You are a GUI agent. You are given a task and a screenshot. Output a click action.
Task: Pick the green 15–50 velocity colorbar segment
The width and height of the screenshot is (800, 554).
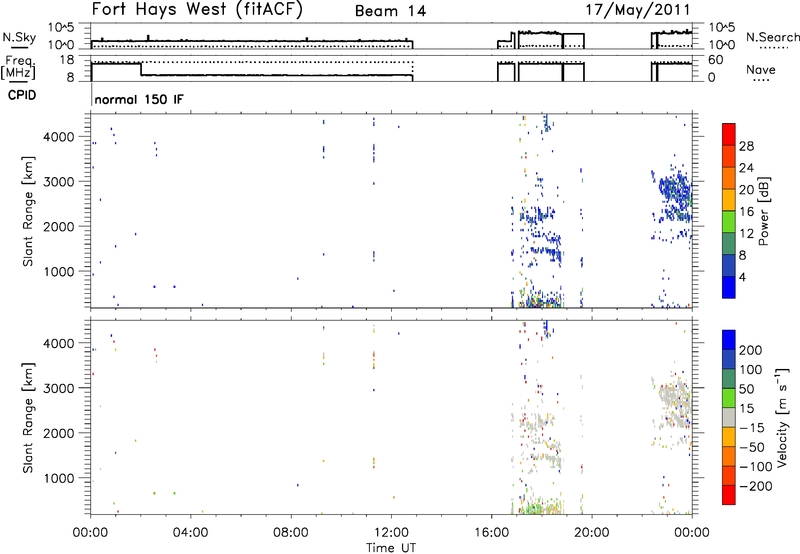[x=729, y=398]
